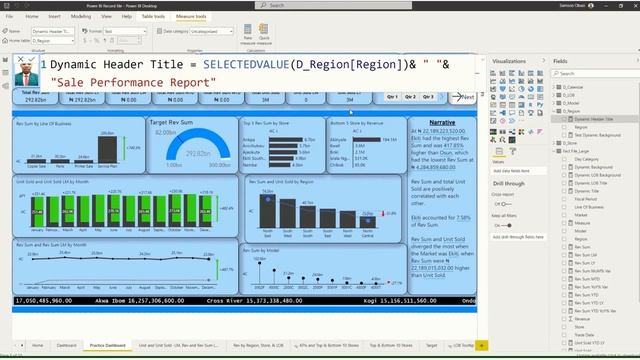Select the stacked bar chart visual icon

(x=493, y=73)
